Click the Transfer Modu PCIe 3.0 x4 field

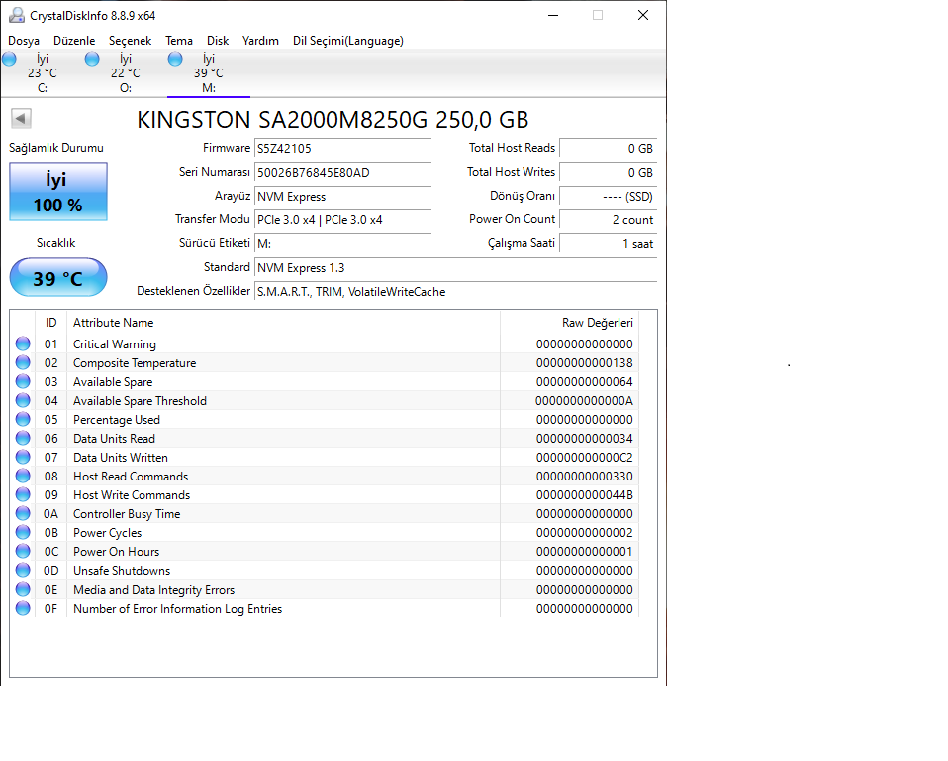pyautogui.click(x=342, y=220)
